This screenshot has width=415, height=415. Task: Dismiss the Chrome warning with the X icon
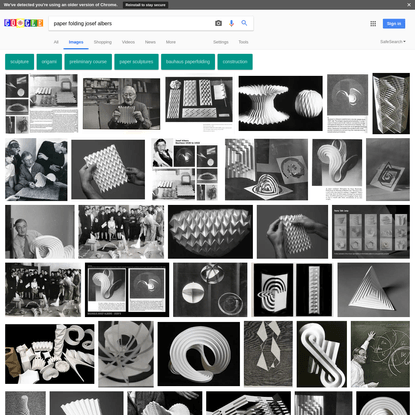[409, 5]
